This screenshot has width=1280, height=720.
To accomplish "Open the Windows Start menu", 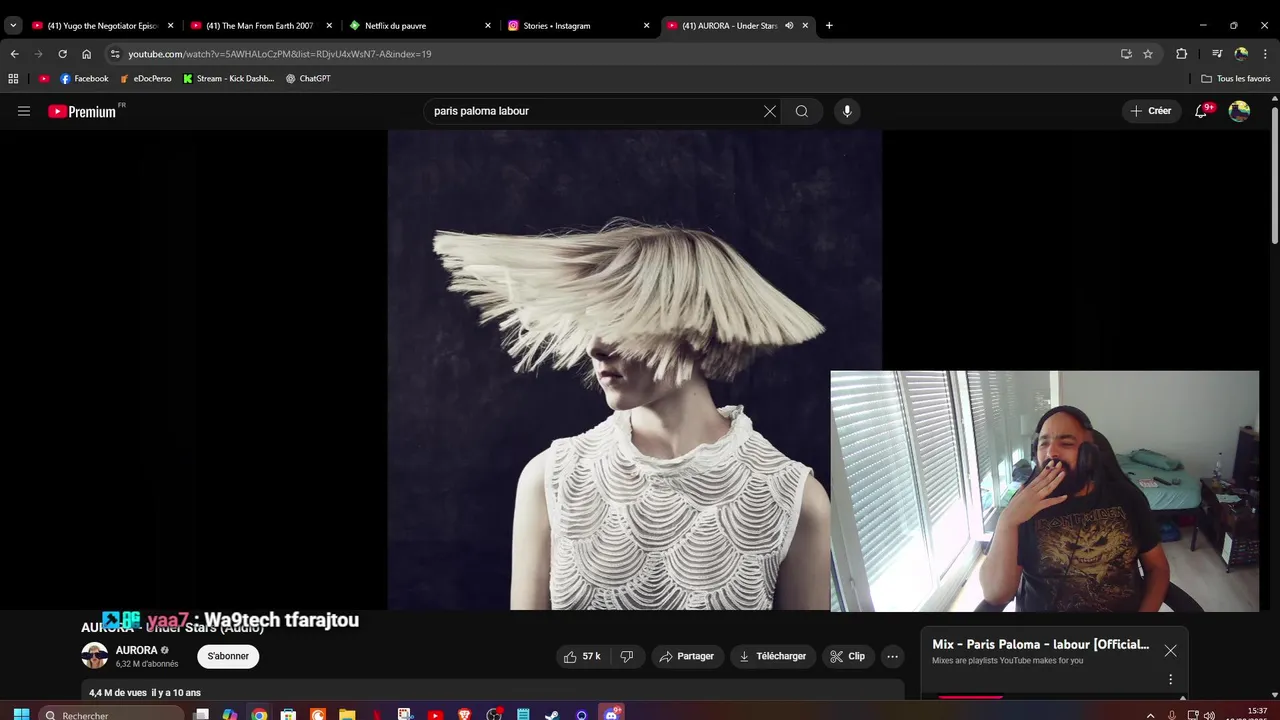I will point(21,714).
